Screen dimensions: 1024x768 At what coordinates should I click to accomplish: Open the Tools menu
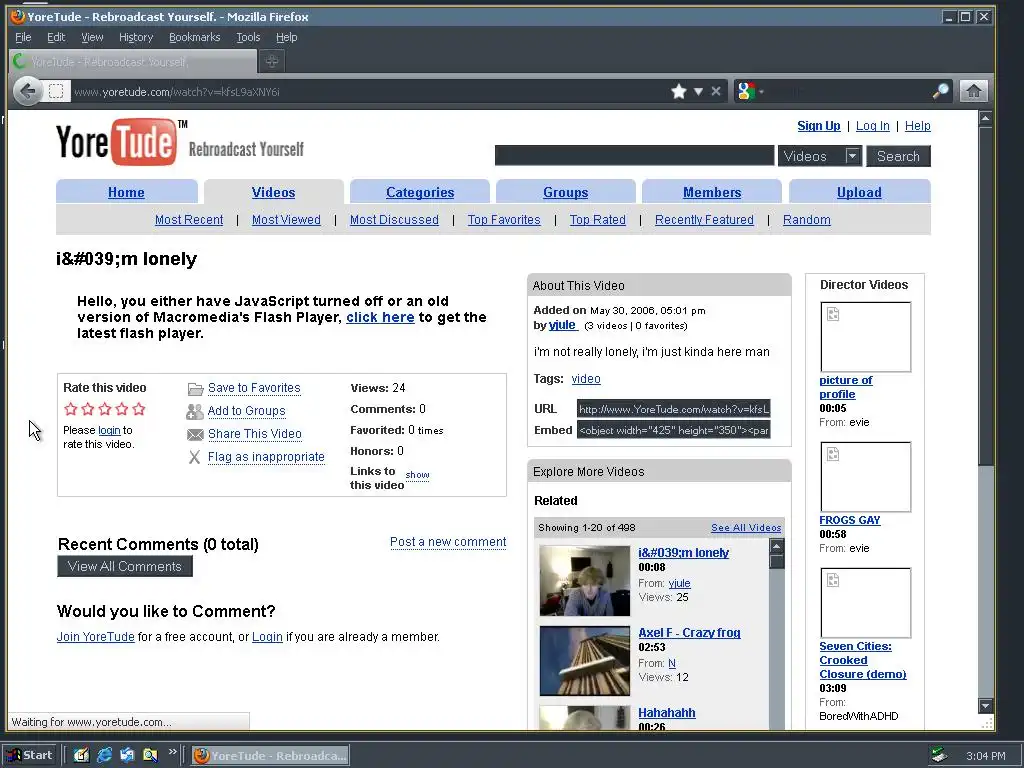pyautogui.click(x=248, y=37)
